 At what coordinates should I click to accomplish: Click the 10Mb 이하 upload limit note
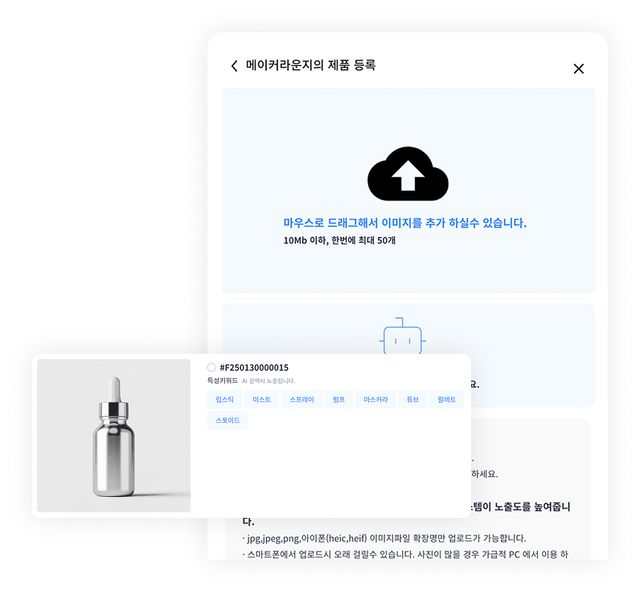click(339, 240)
